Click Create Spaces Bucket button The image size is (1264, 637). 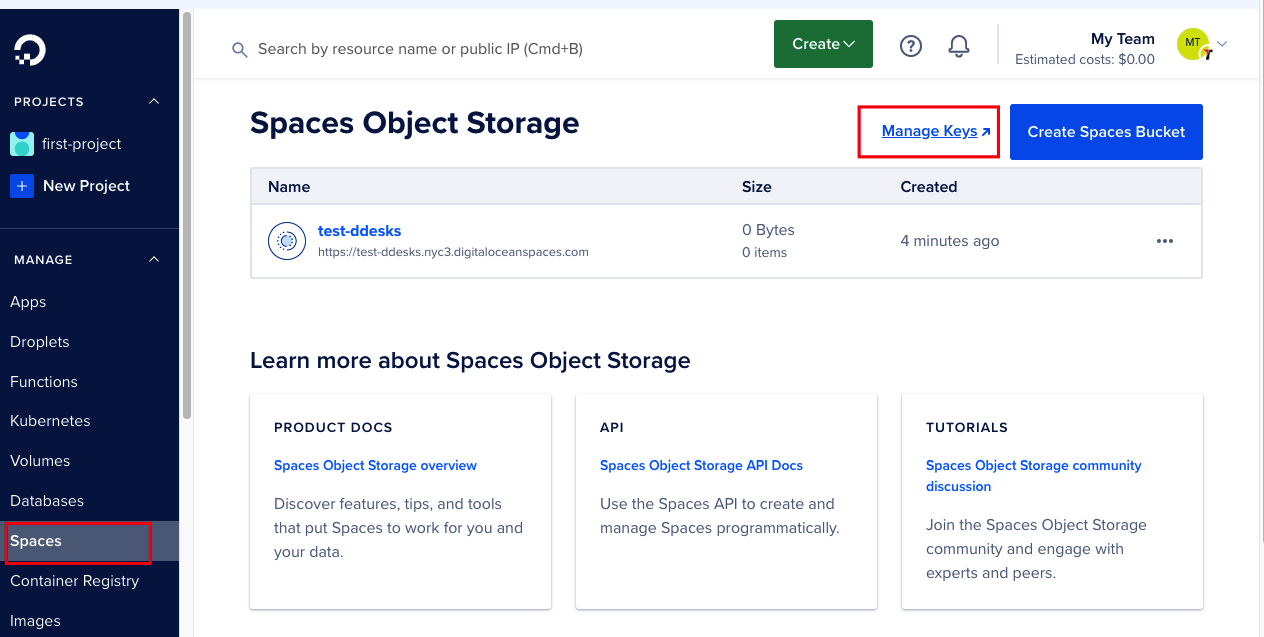tap(1106, 132)
